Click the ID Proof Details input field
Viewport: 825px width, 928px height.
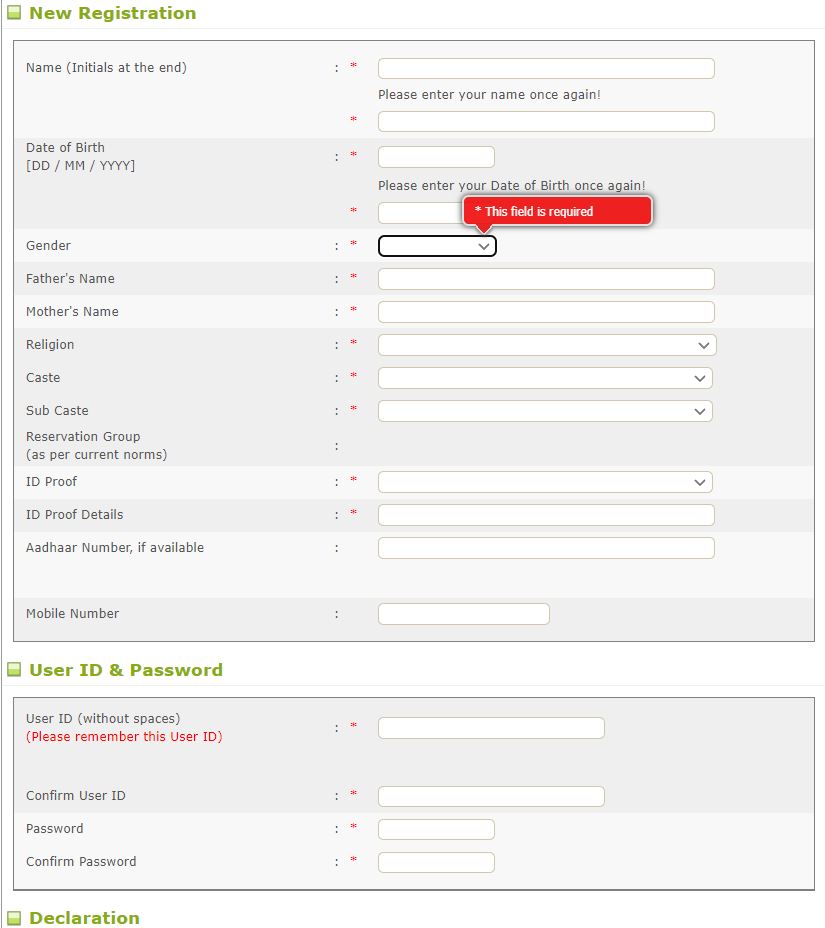545,514
